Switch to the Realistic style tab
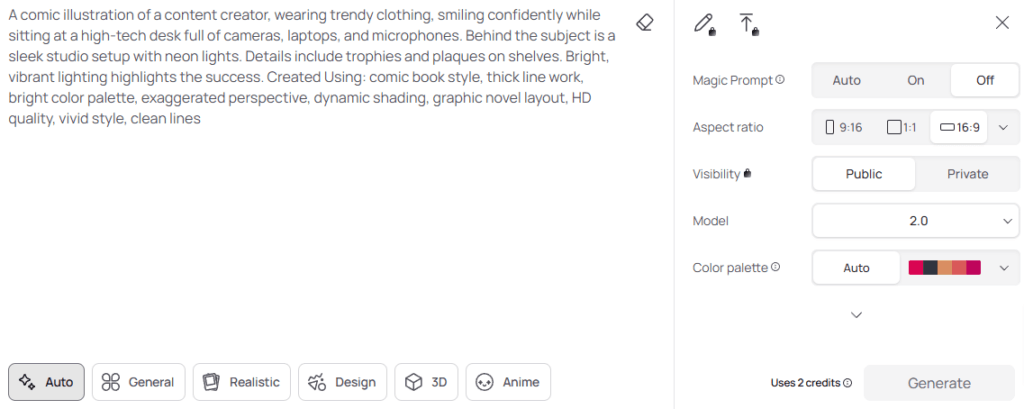This screenshot has width=1024, height=409. click(x=242, y=382)
